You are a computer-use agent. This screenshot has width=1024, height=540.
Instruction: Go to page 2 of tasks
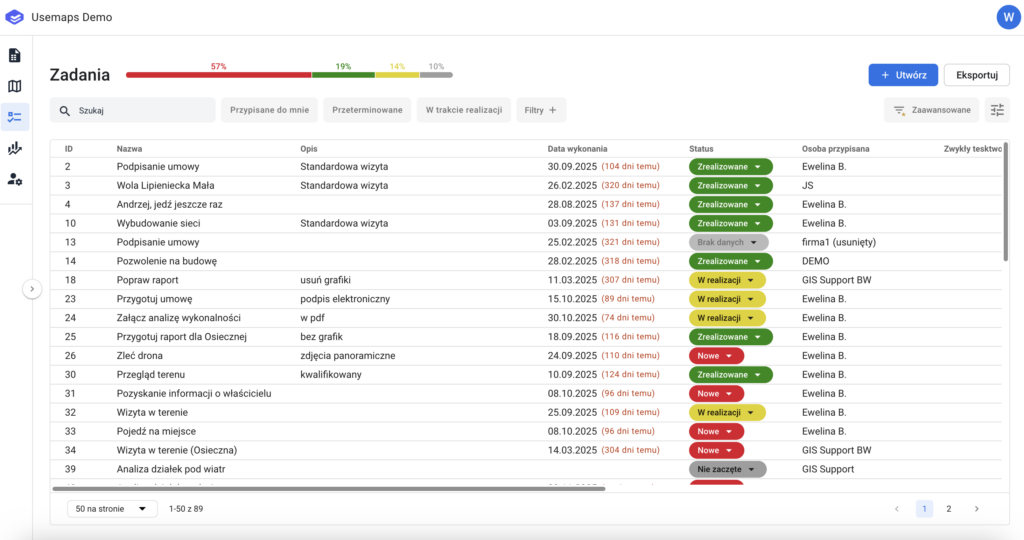click(949, 509)
